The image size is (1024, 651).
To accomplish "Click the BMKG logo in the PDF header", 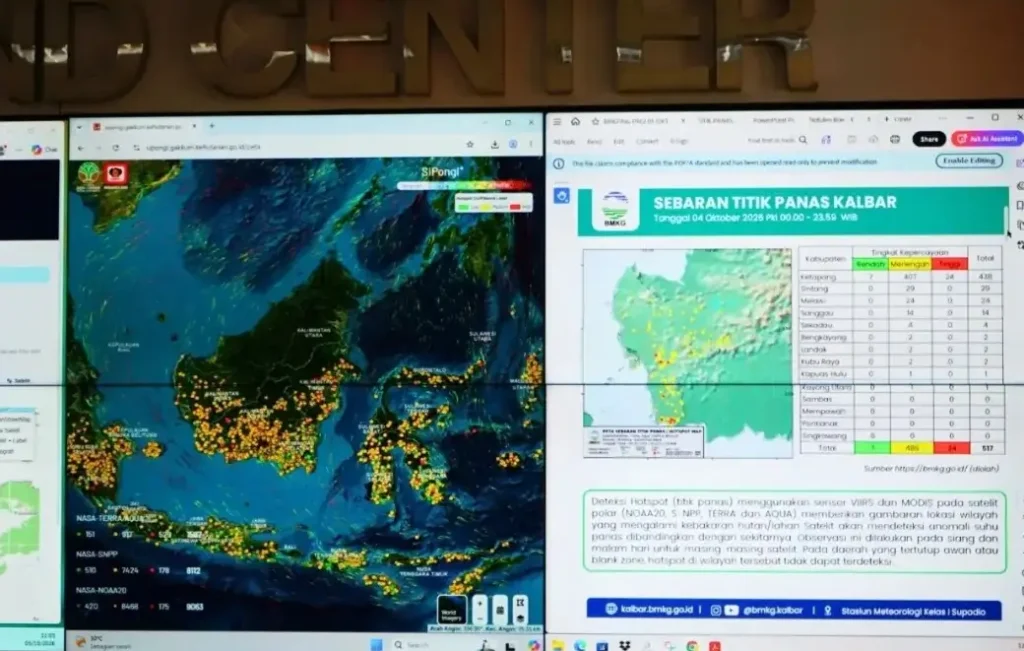I will (x=615, y=210).
